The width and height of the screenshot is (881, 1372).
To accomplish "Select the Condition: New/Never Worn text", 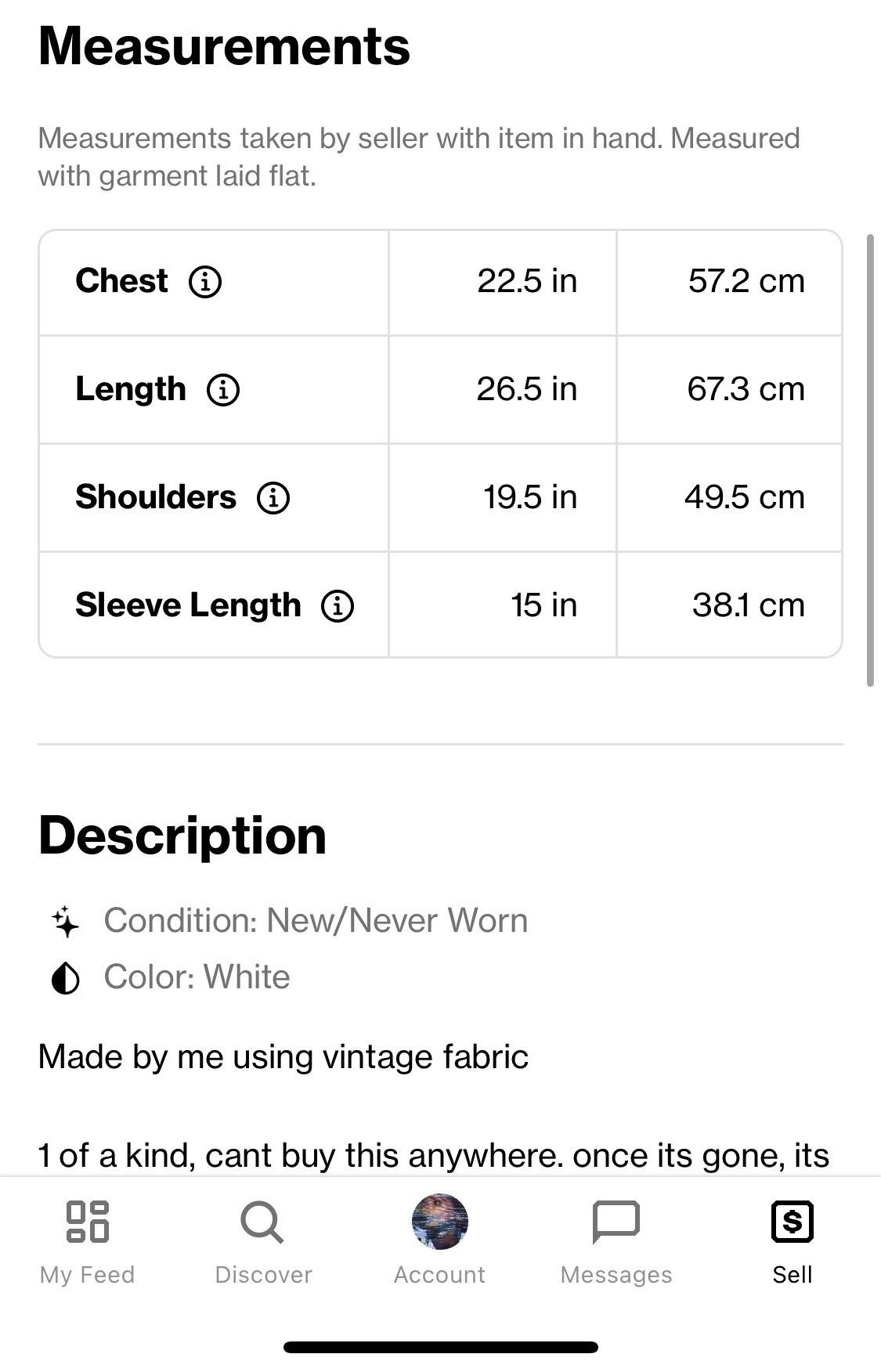I will tap(316, 921).
